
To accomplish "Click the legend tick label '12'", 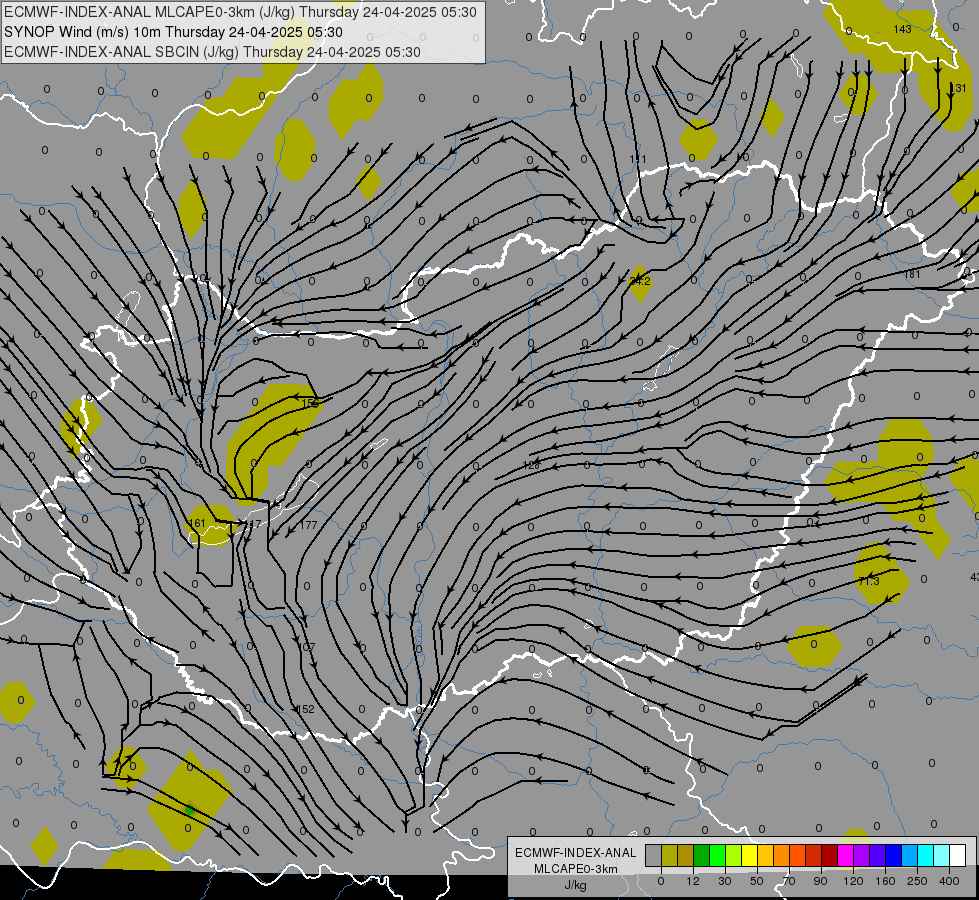I will tap(693, 881).
